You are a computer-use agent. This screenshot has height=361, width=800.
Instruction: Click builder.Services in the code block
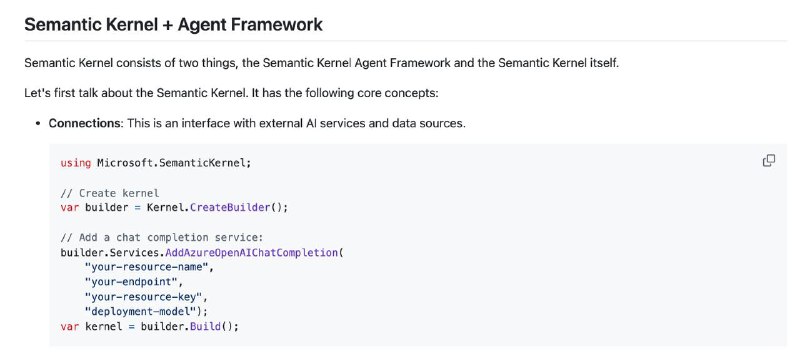111,253
